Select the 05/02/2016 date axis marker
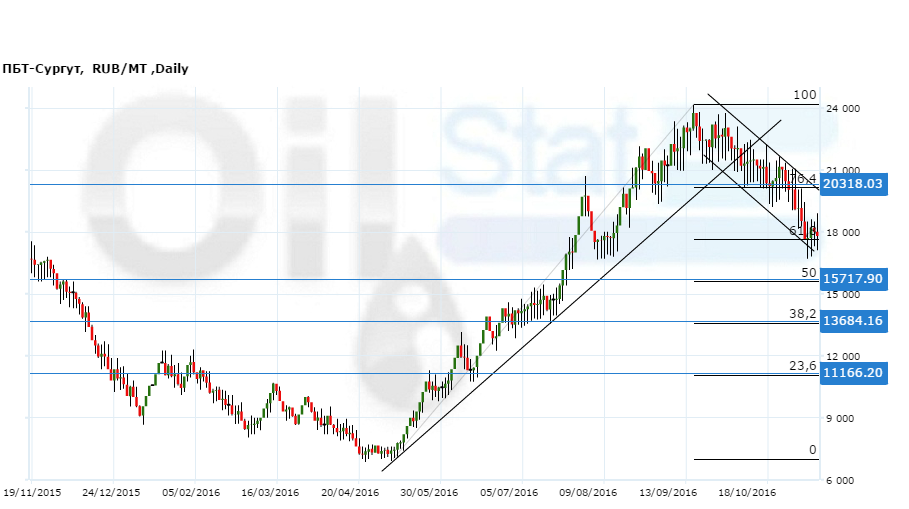Viewport: 909px width, 509px height. click(x=191, y=492)
